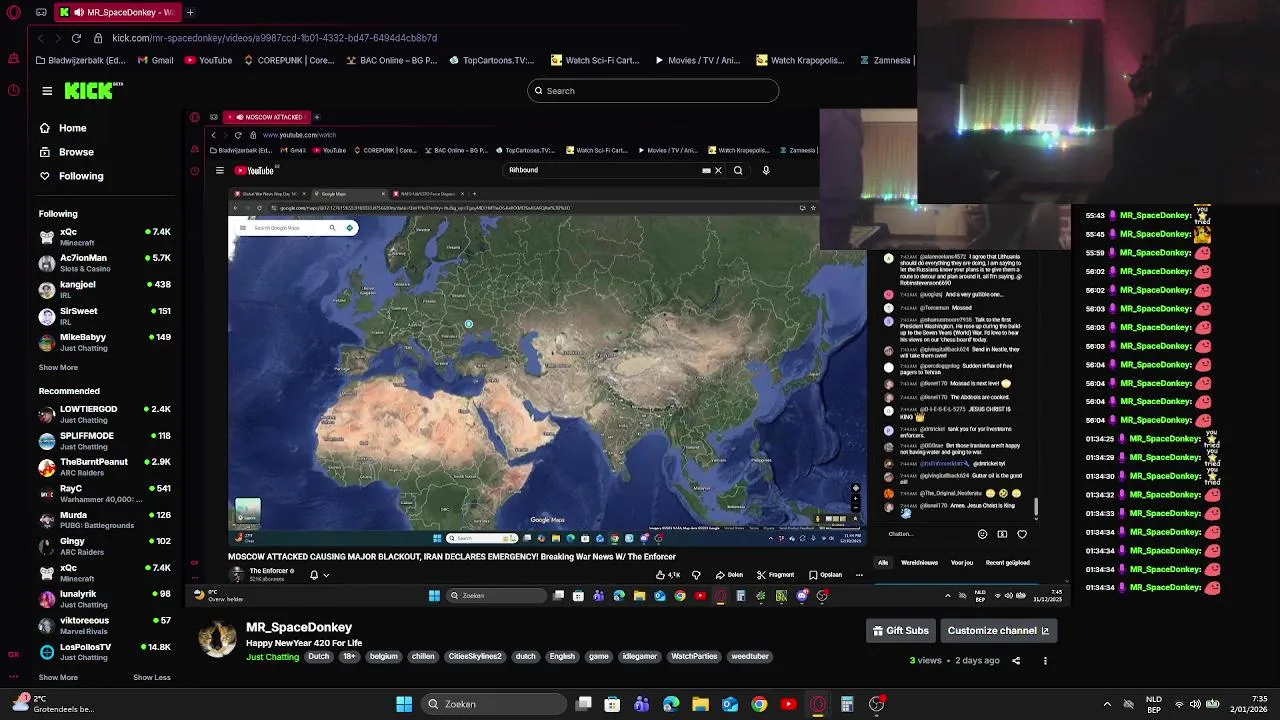Open the YouTube bookmark
1280x720 pixels.
tap(208, 60)
